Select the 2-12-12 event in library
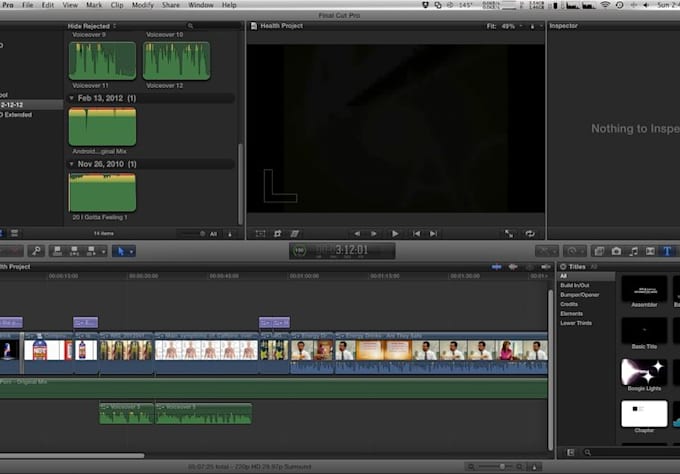The height and width of the screenshot is (474, 680). click(x=31, y=105)
